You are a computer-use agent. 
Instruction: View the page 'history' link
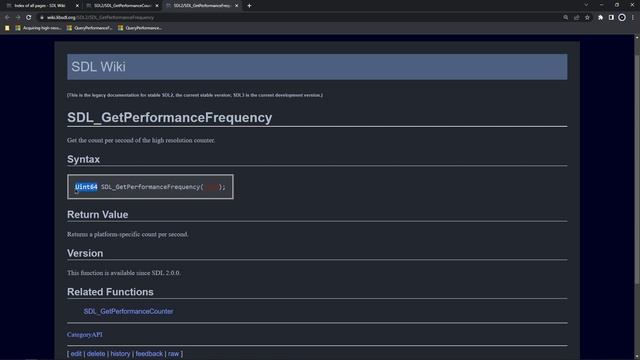(x=120, y=354)
